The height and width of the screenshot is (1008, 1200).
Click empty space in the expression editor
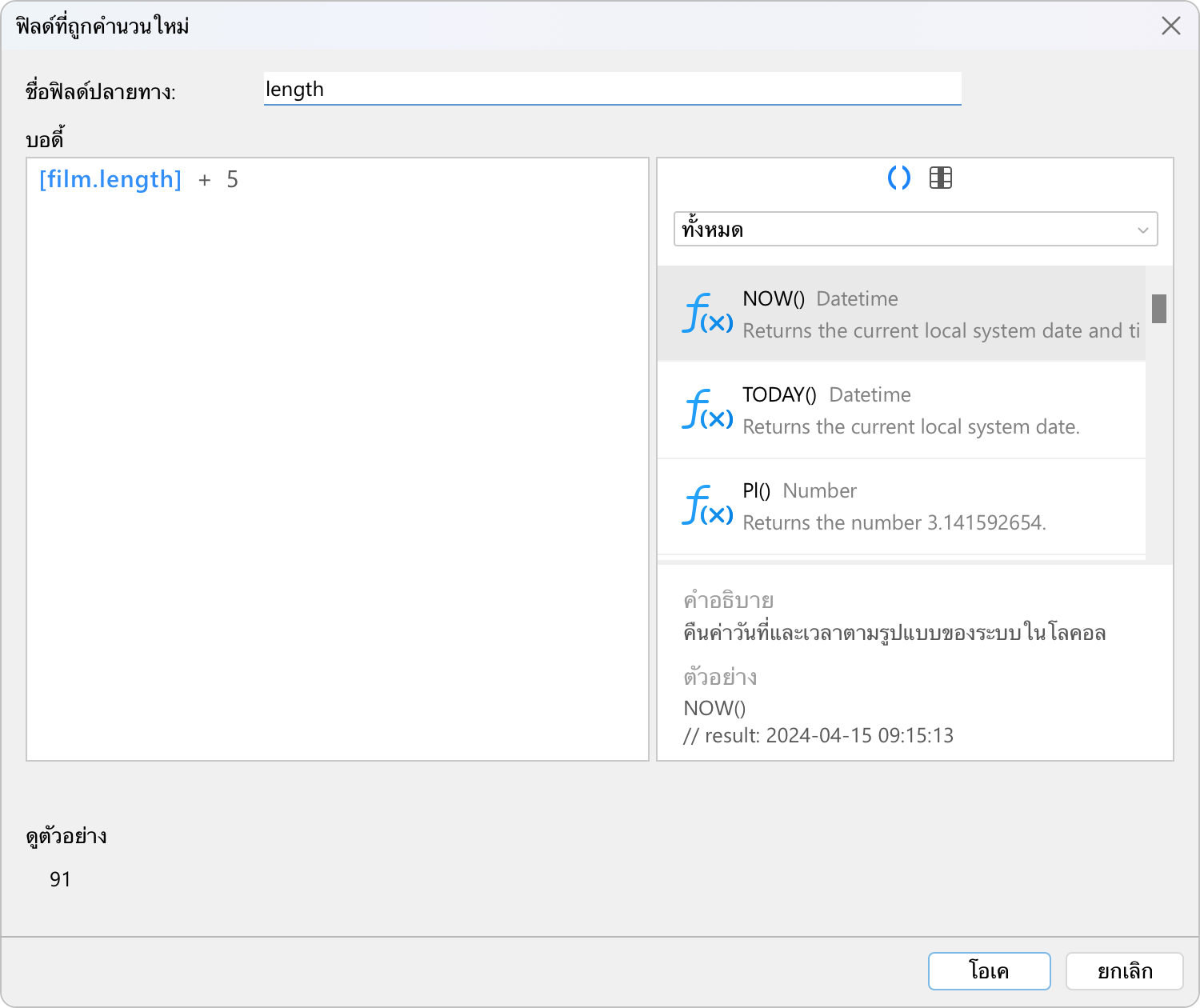click(x=336, y=480)
